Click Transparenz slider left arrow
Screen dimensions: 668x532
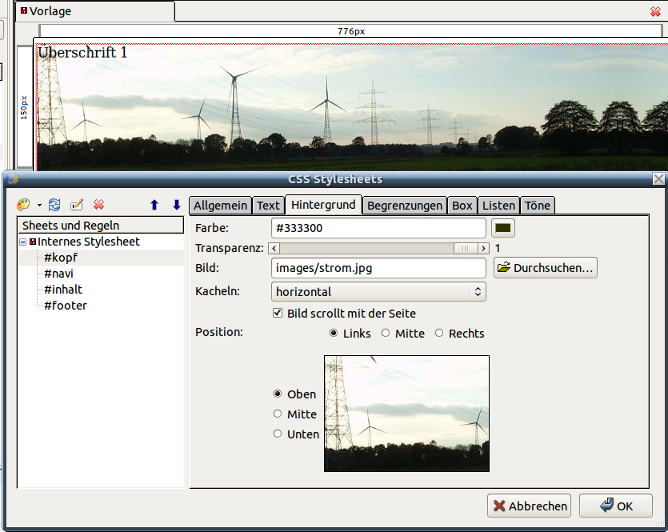point(274,248)
